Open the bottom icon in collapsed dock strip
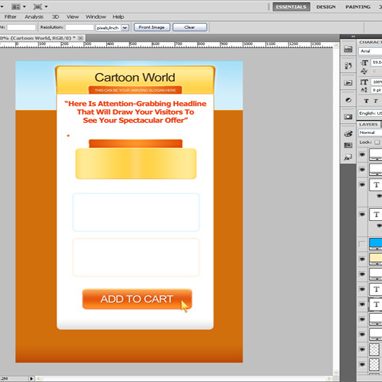 348,157
